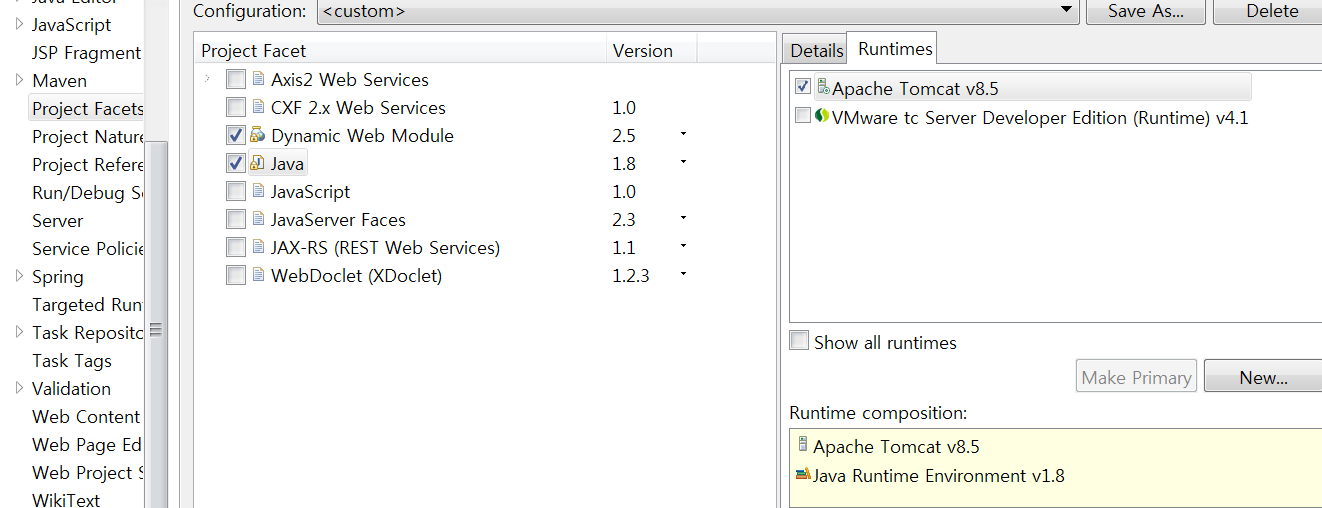Click the JavaServer Faces facet icon
Screen dimensions: 1322x508
click(258, 219)
